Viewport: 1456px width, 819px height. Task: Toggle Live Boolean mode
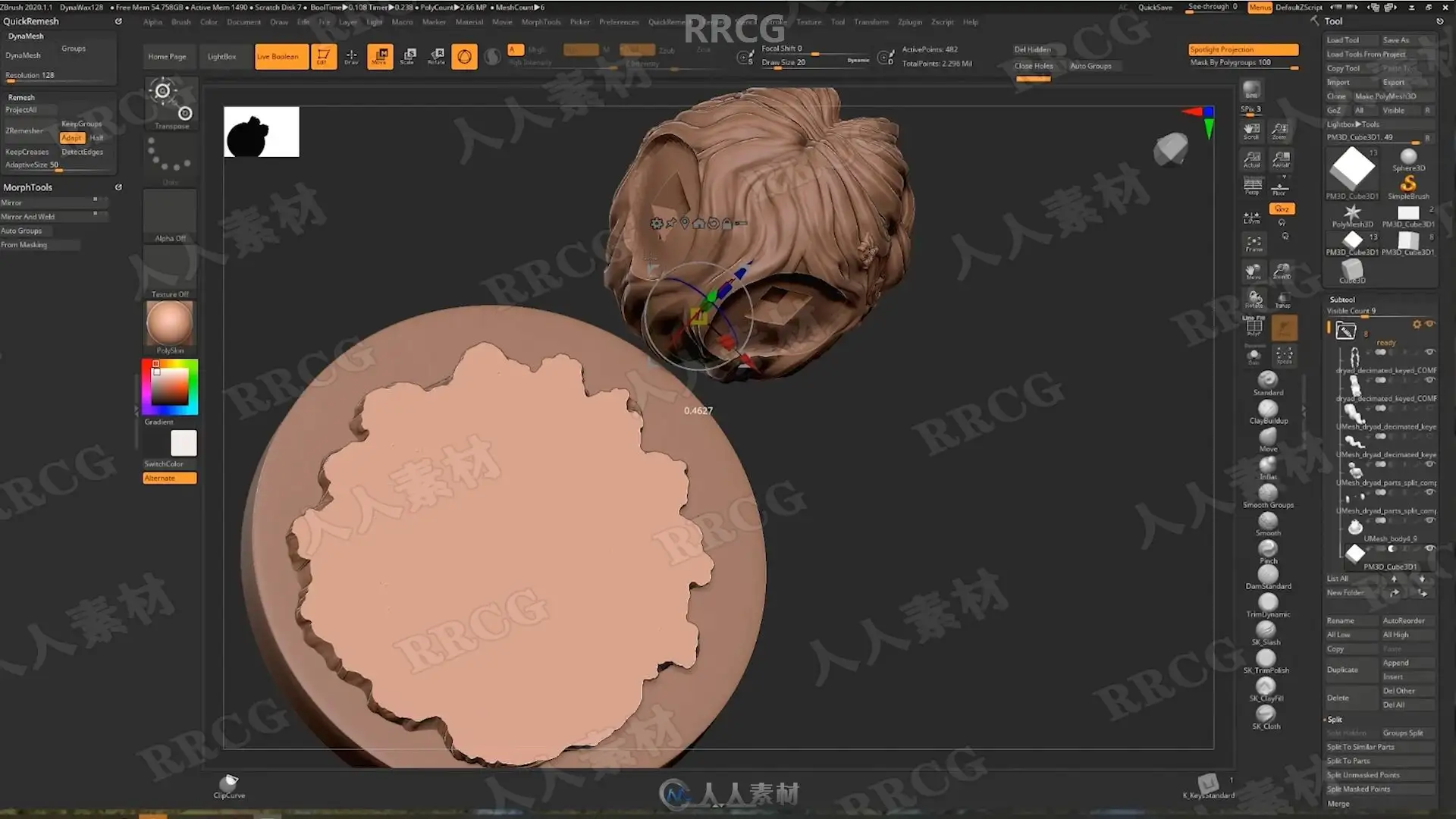coord(281,56)
